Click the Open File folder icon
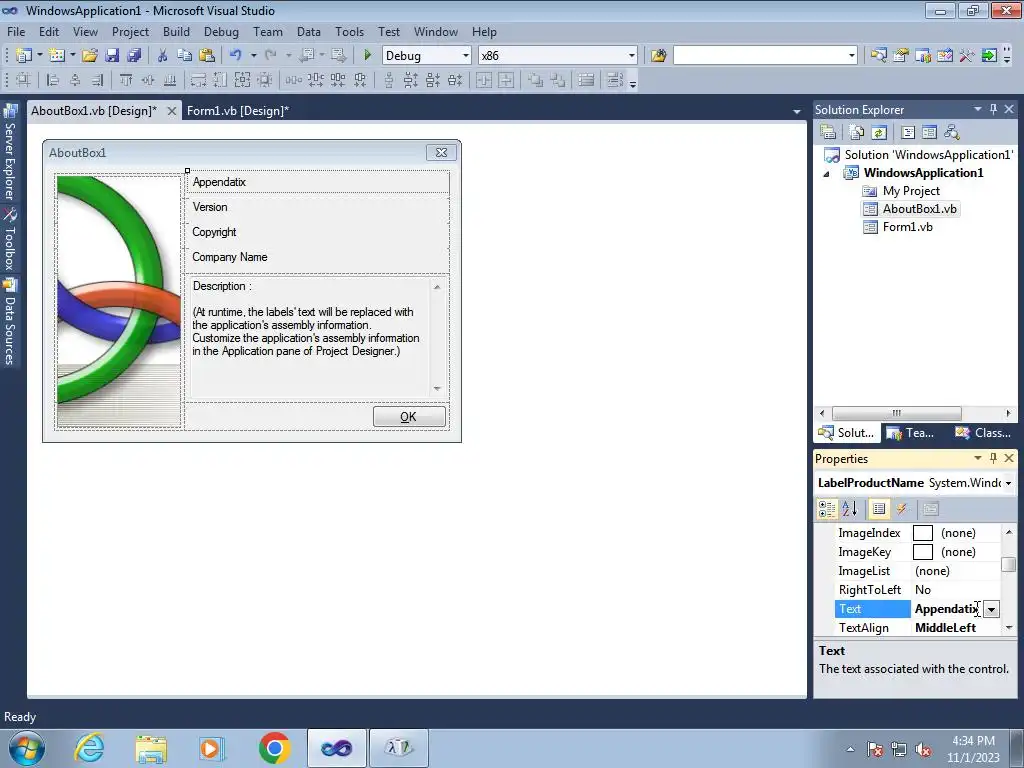Image resolution: width=1024 pixels, height=768 pixels. click(x=90, y=56)
